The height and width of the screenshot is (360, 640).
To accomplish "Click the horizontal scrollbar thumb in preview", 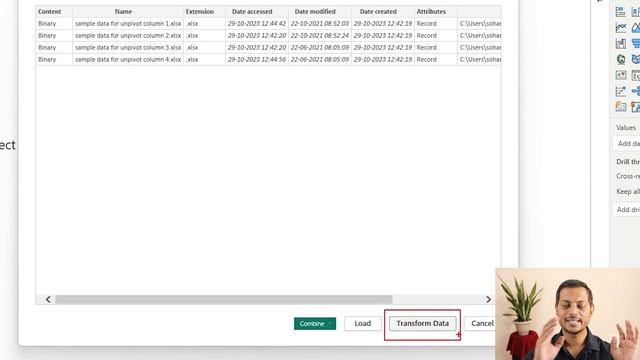I will (x=224, y=300).
